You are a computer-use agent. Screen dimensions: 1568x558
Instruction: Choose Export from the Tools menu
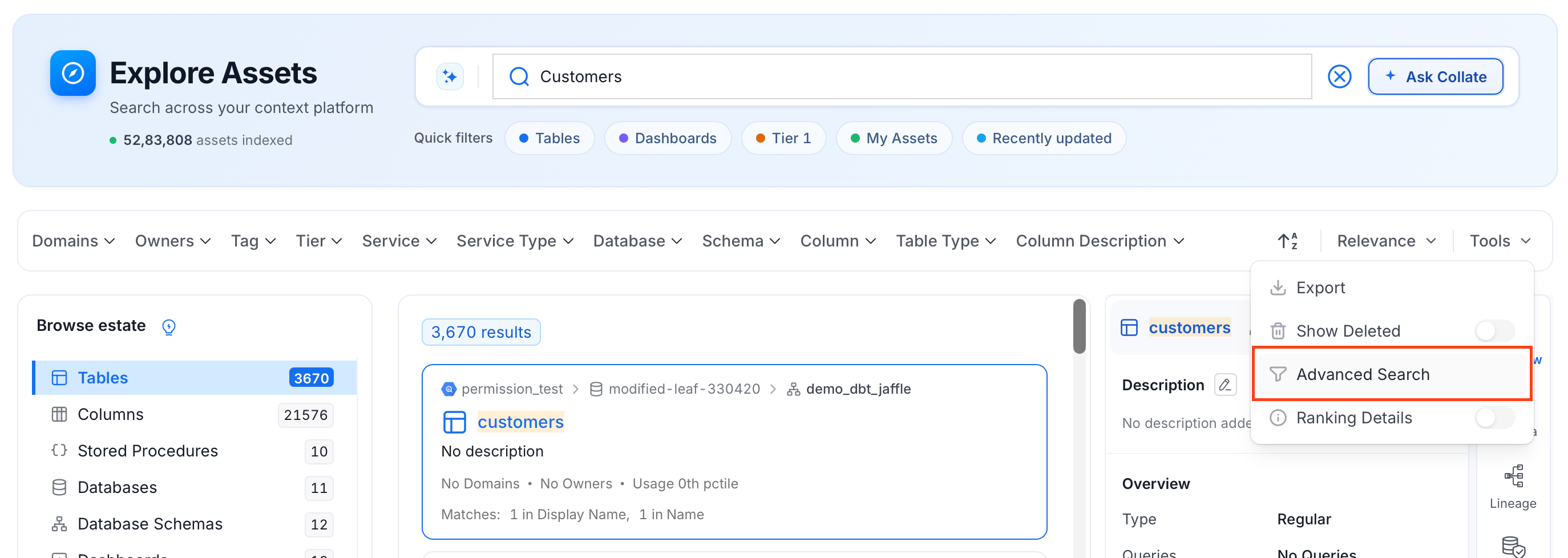1392,288
